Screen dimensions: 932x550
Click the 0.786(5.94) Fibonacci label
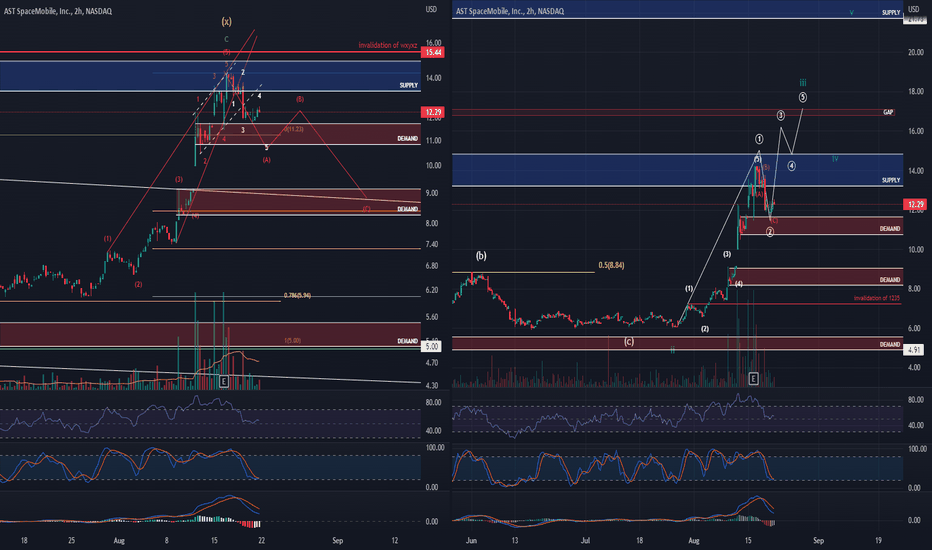pos(297,296)
